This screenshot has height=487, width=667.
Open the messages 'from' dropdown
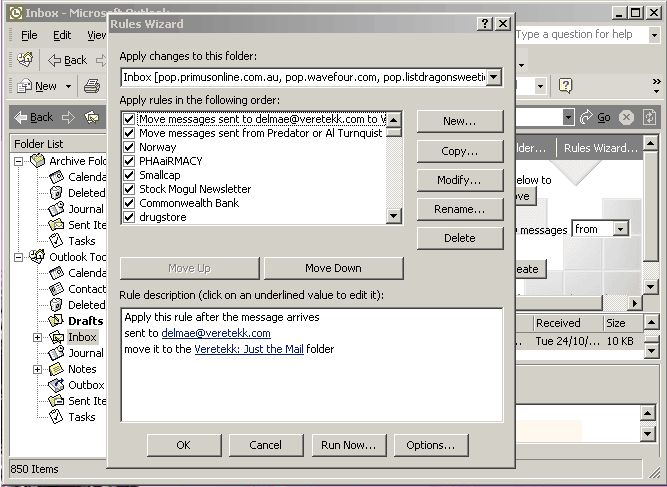621,229
